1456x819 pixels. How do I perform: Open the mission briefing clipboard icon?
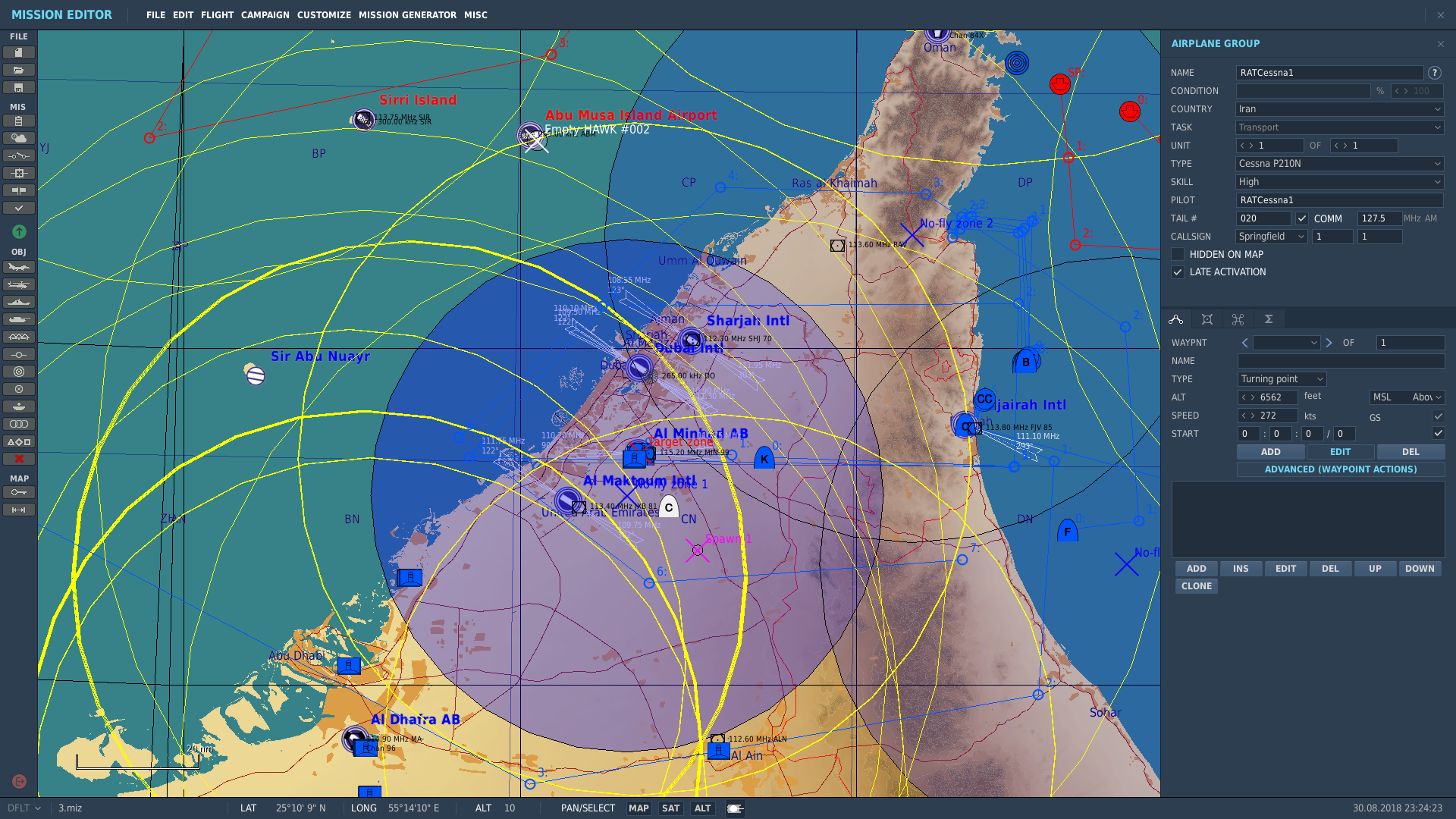coord(19,121)
